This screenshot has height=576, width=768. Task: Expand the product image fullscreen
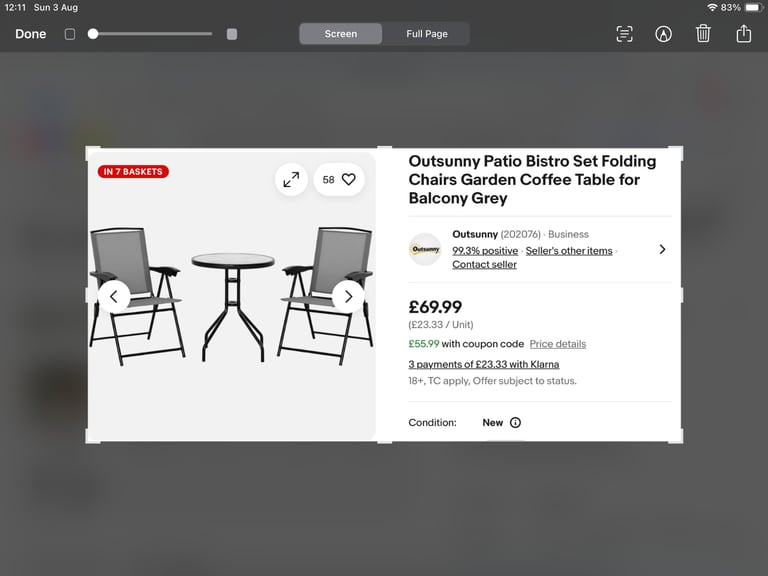click(291, 179)
